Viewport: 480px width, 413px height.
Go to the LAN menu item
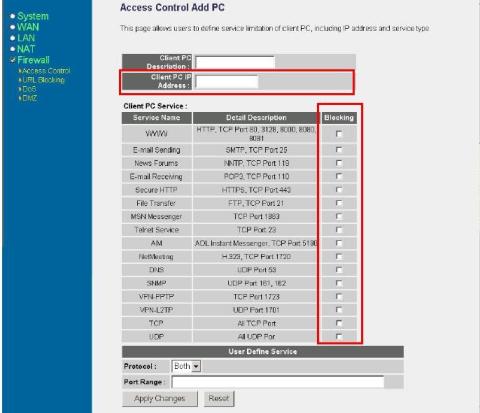pos(26,38)
